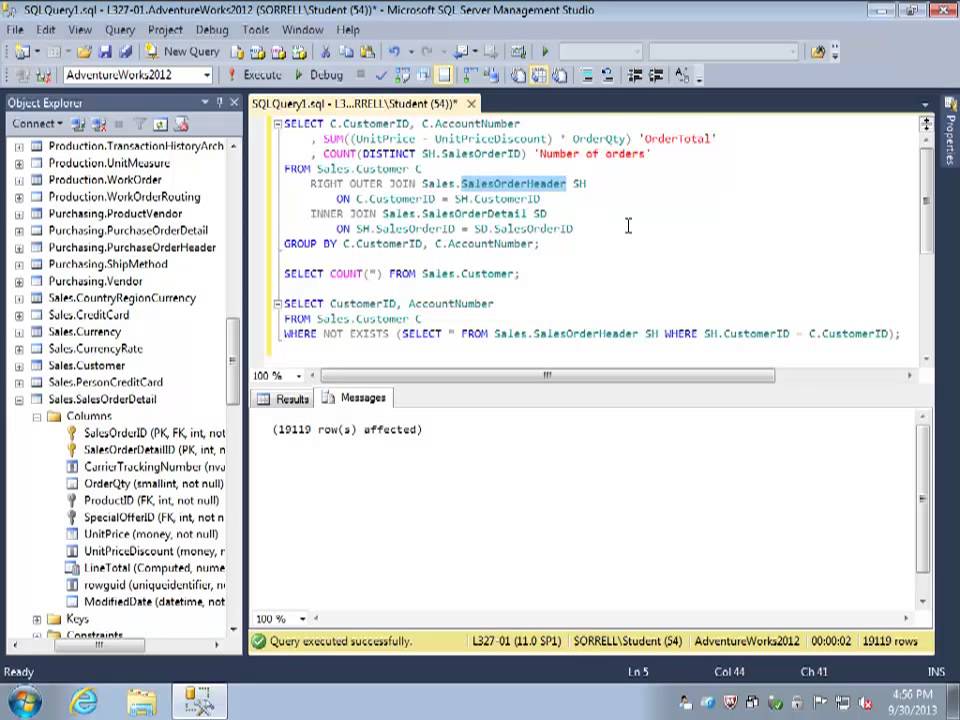Click the Comment out selected lines icon

tap(587, 75)
